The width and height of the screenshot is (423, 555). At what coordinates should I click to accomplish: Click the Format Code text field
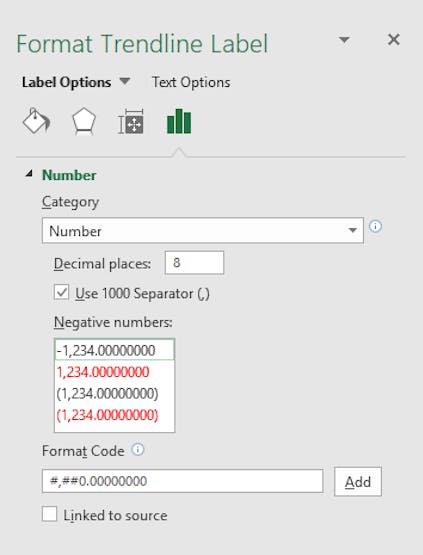point(183,481)
